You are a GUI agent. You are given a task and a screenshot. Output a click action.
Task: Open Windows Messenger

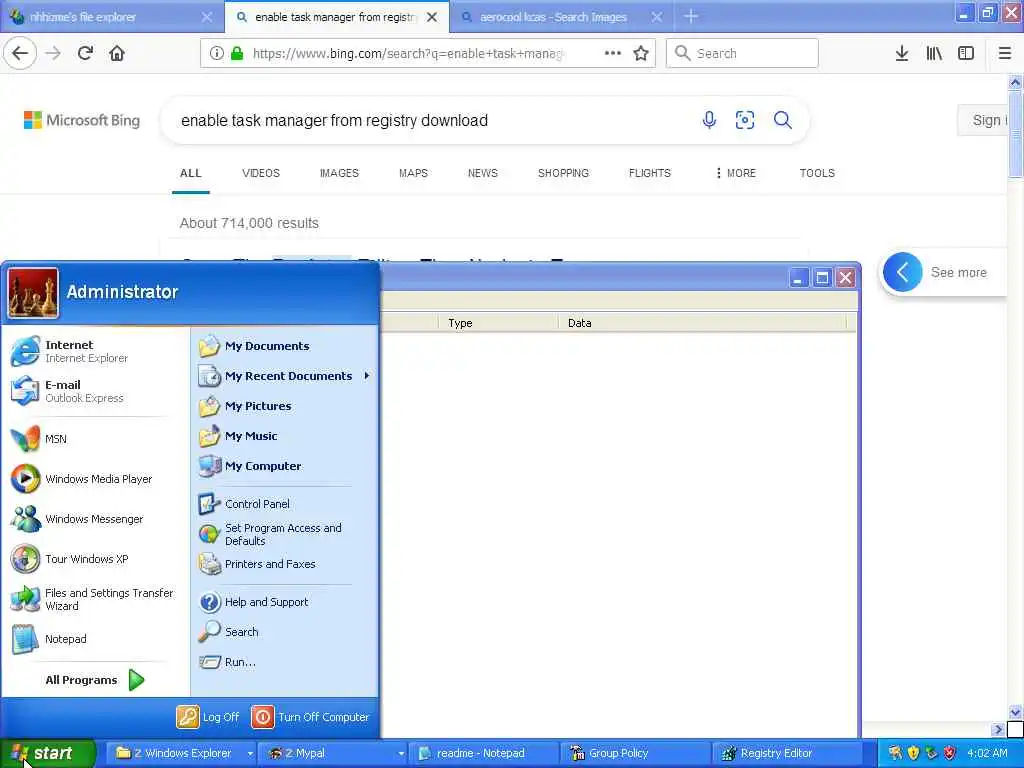click(77, 519)
